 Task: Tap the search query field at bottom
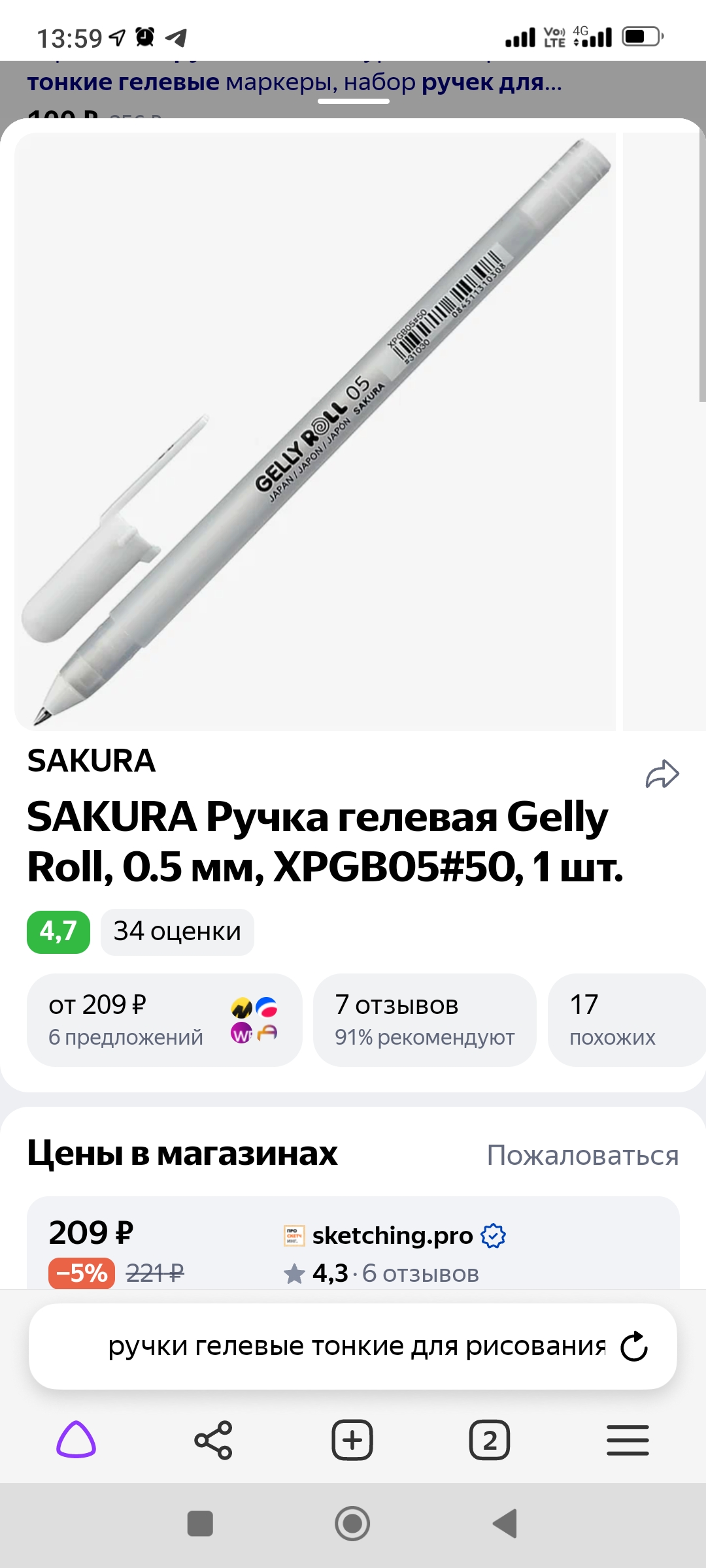tap(356, 1347)
